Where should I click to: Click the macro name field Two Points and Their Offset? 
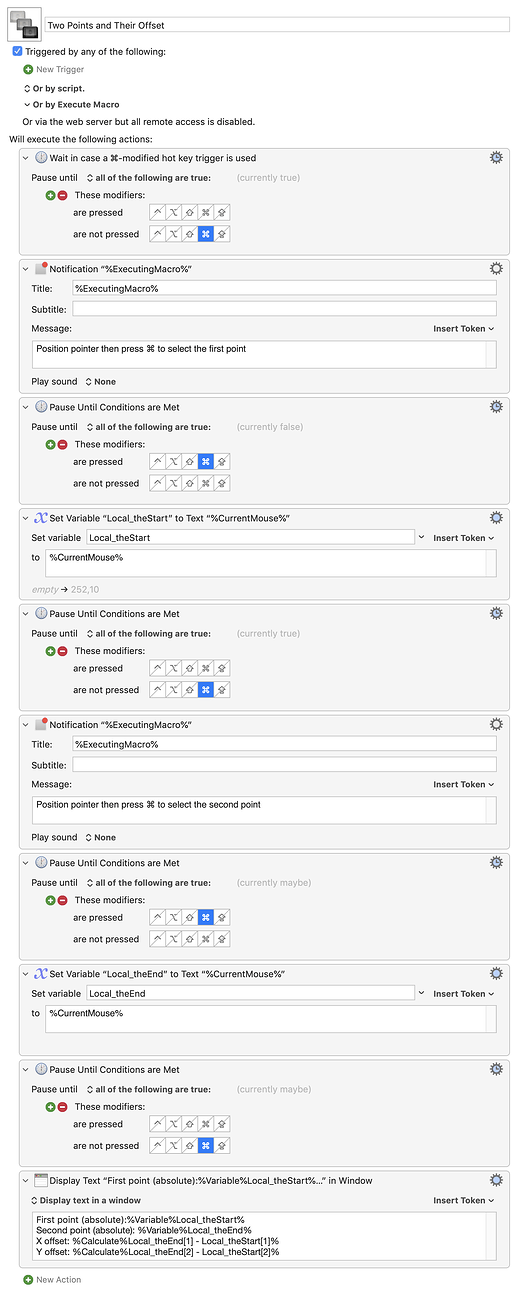[x=277, y=24]
